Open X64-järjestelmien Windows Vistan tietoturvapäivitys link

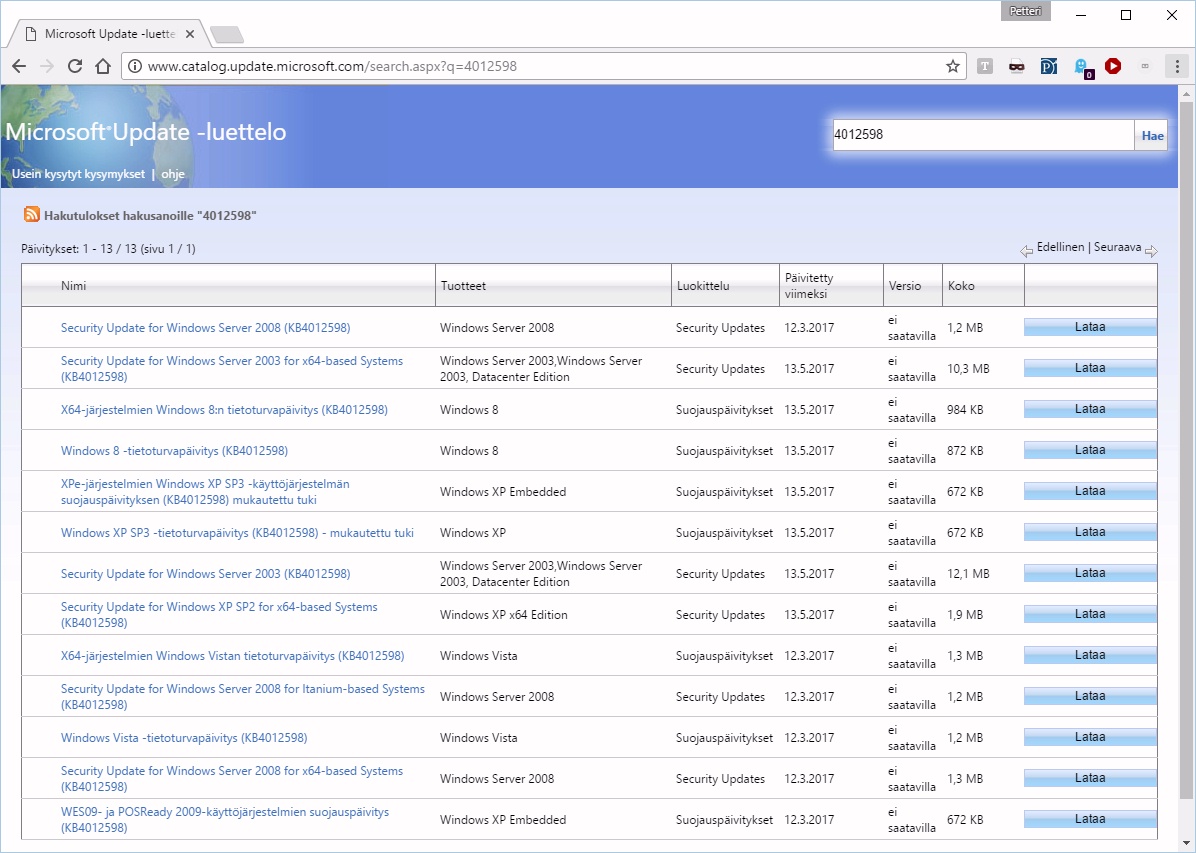pyautogui.click(x=233, y=656)
